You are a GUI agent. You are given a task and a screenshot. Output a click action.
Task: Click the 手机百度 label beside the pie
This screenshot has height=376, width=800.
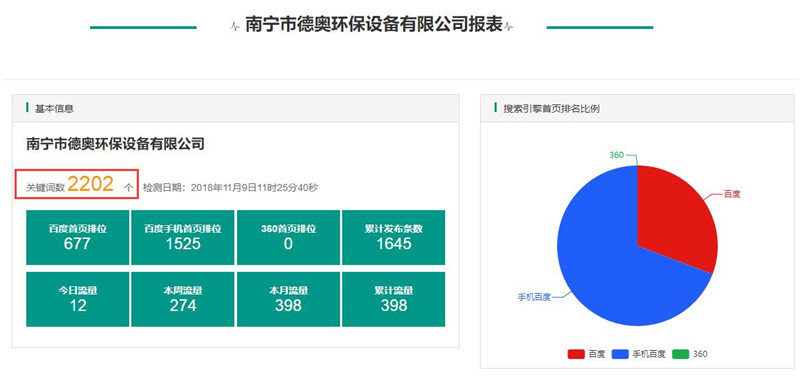click(534, 297)
